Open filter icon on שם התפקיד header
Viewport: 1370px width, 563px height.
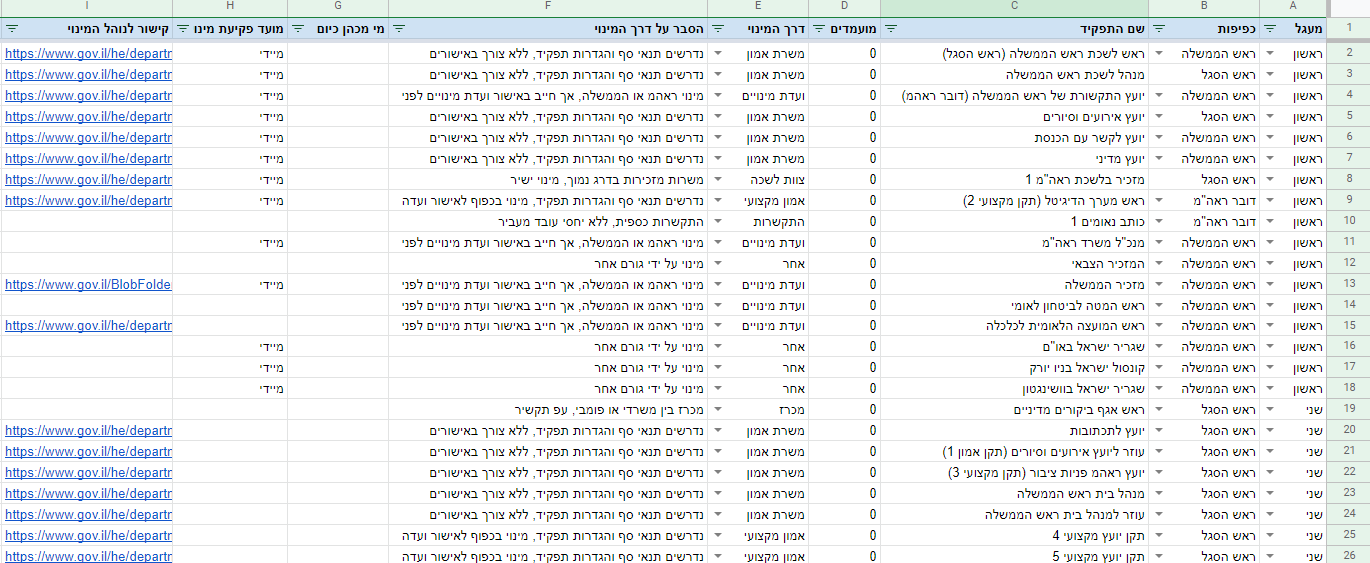pos(890,30)
